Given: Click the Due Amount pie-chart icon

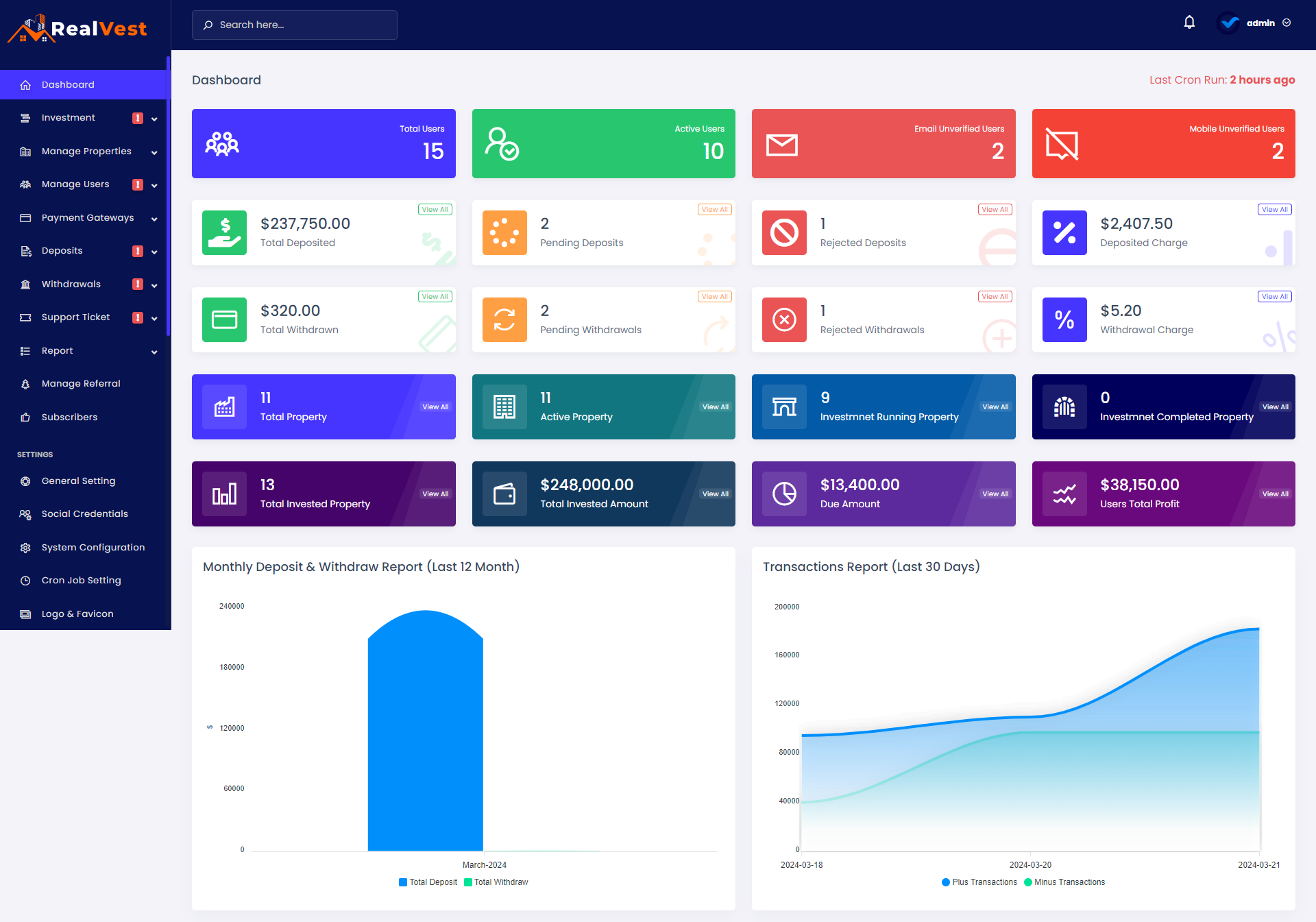Looking at the screenshot, I should [x=784, y=494].
